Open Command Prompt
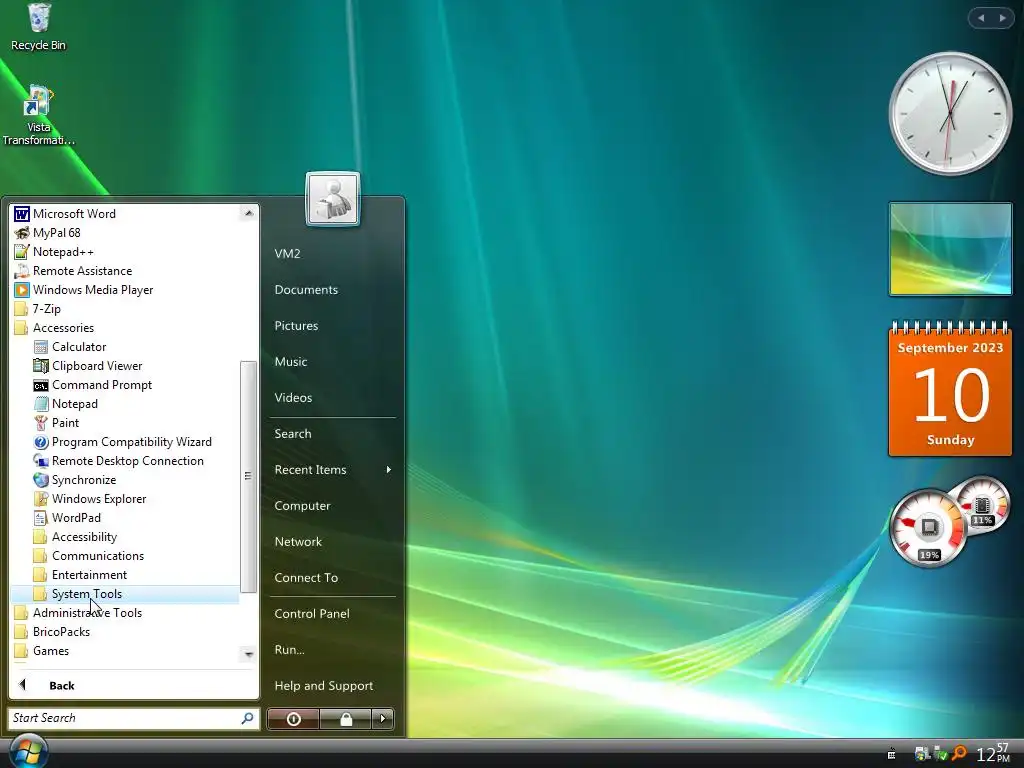1024x768 pixels. pyautogui.click(x=93, y=385)
